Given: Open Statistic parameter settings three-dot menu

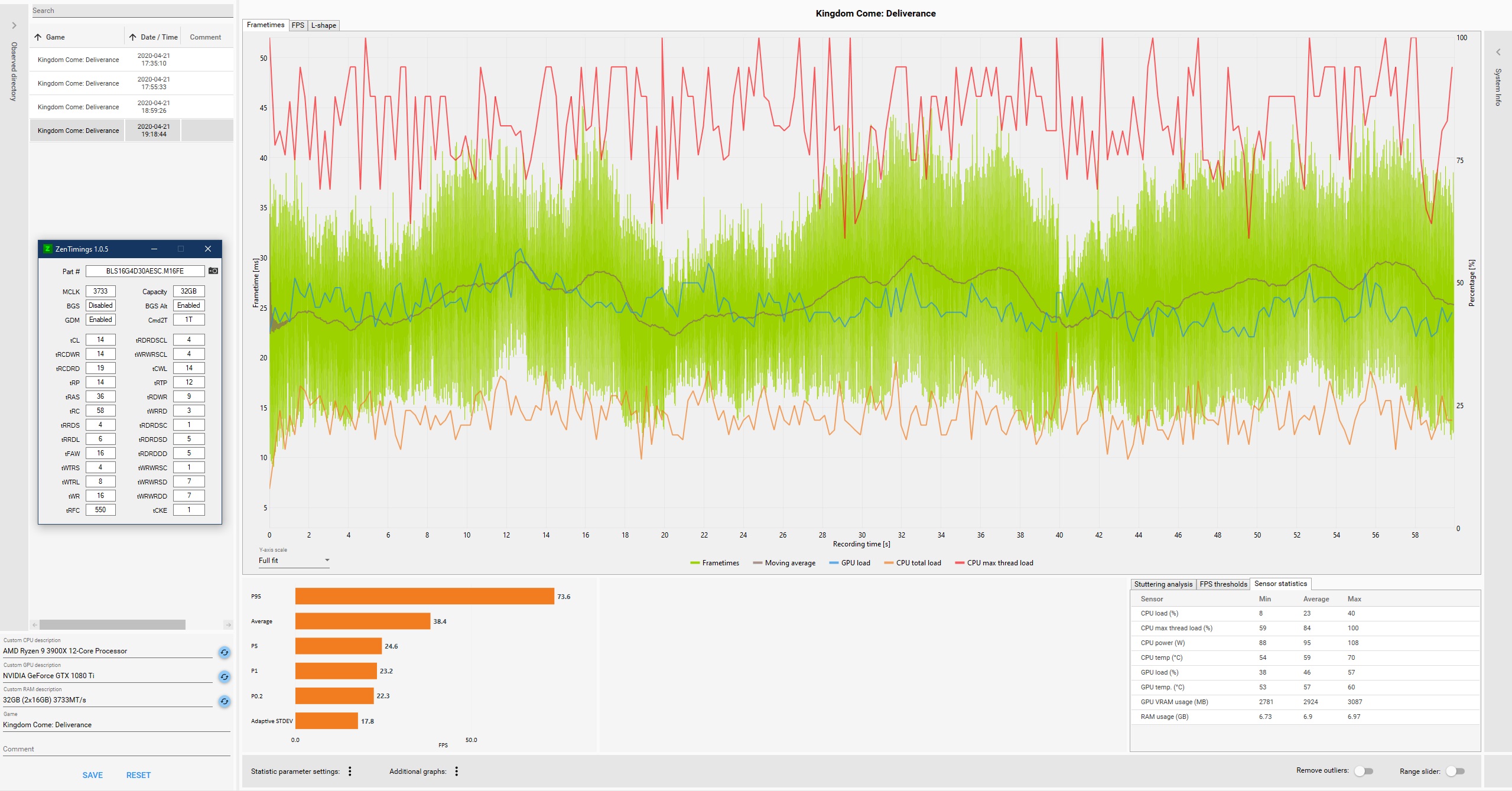Looking at the screenshot, I should [350, 772].
